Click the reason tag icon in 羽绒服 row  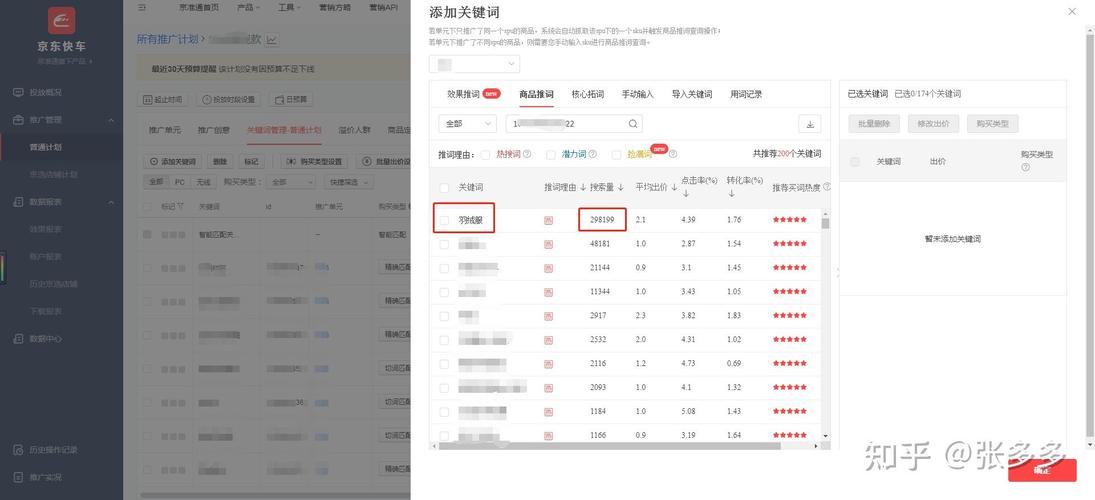click(548, 220)
